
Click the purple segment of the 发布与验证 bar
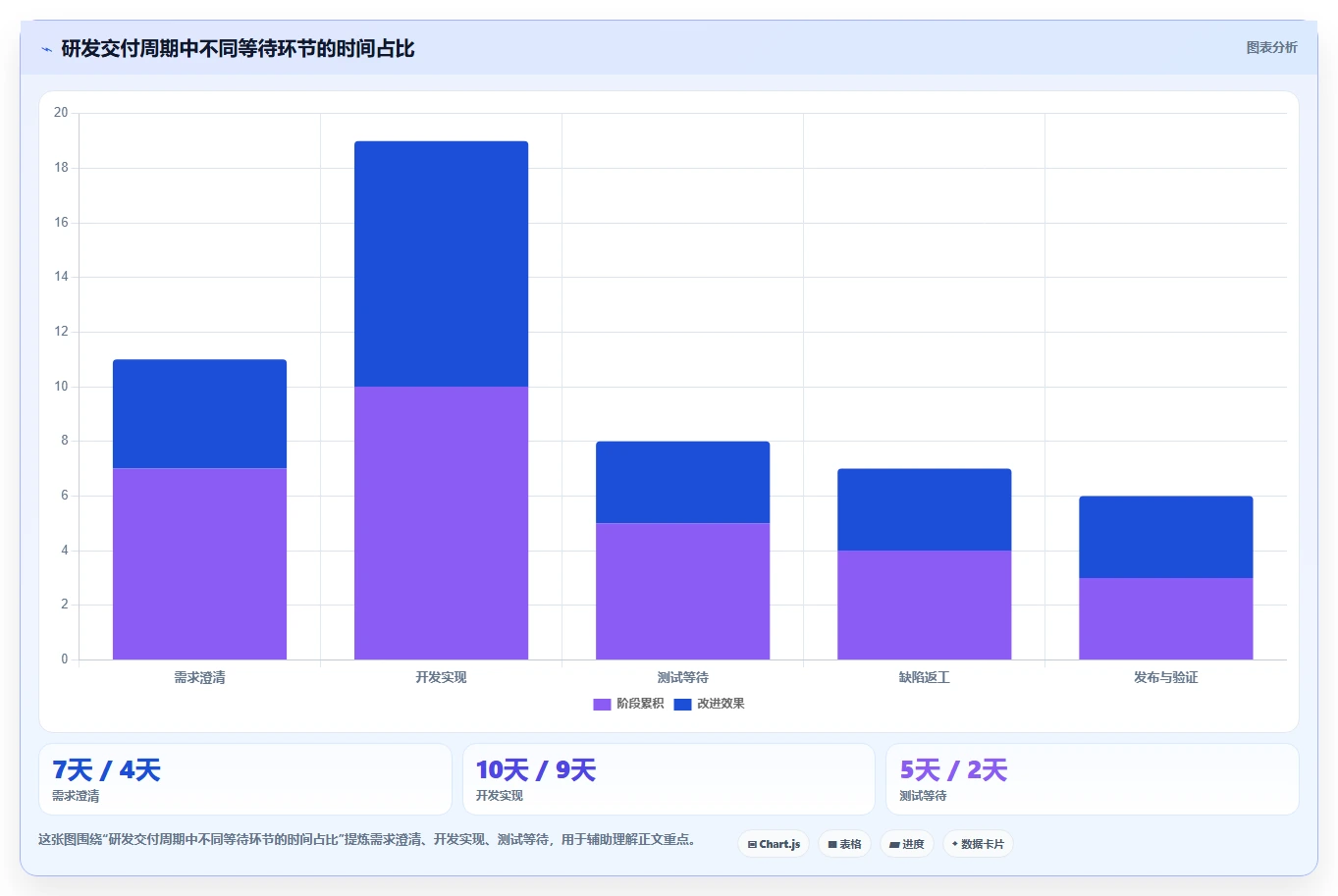point(1165,618)
